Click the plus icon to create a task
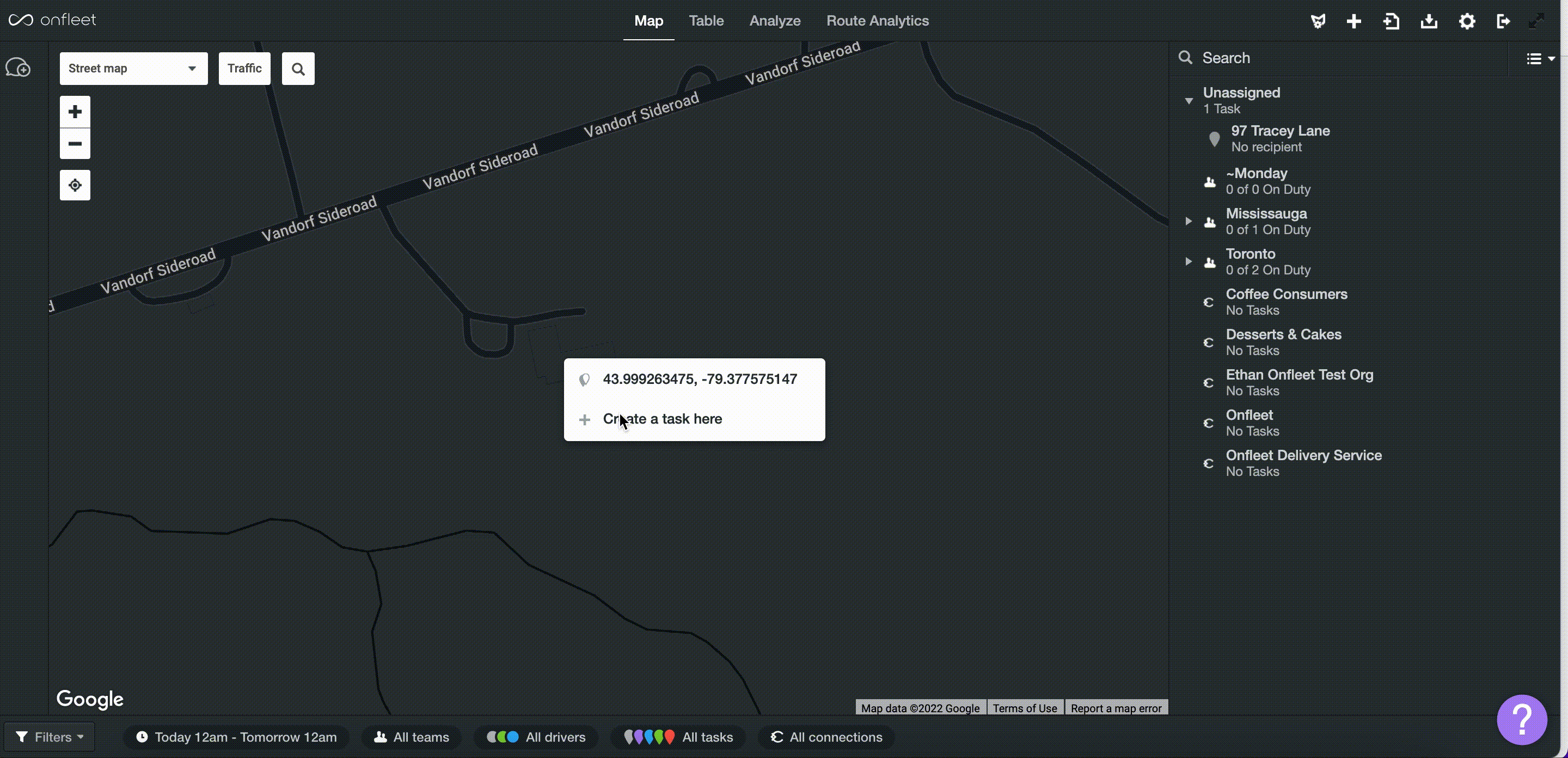The width and height of the screenshot is (1568, 758). point(1353,21)
